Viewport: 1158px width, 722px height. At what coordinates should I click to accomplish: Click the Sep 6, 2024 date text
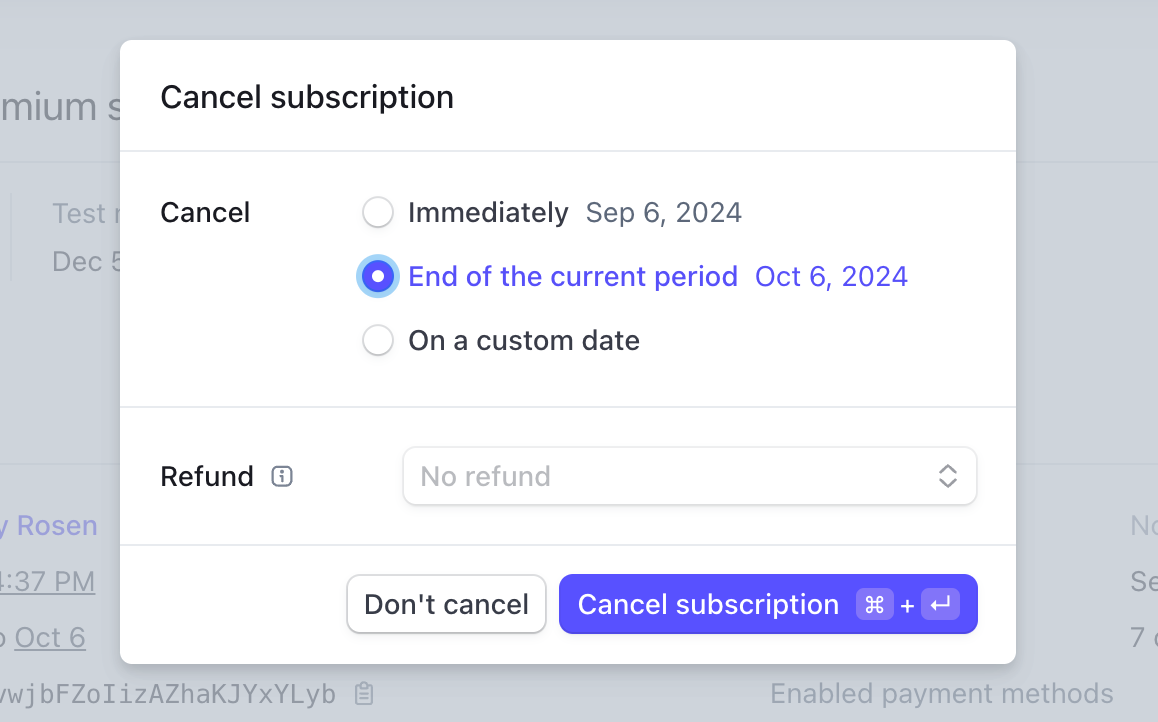(x=663, y=213)
